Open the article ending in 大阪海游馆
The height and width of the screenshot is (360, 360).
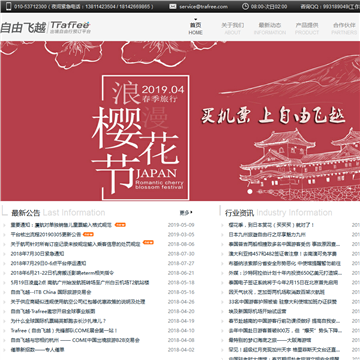pos(270,340)
